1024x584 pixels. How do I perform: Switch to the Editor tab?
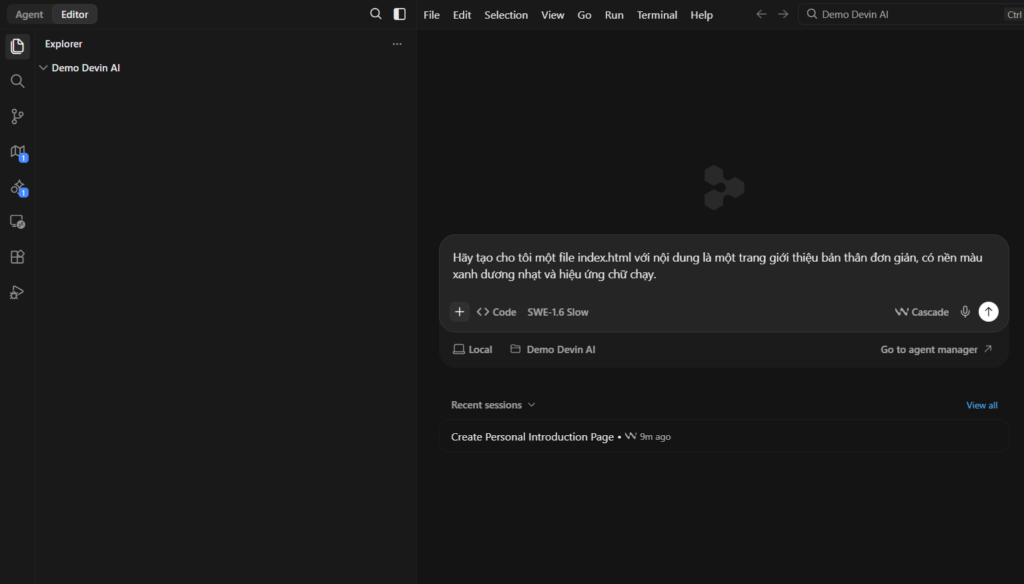pyautogui.click(x=74, y=14)
